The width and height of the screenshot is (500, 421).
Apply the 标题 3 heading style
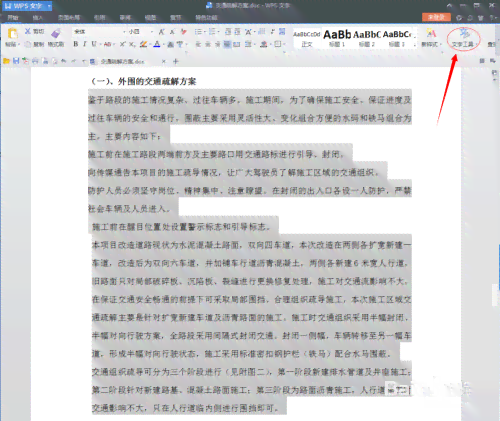coord(397,38)
